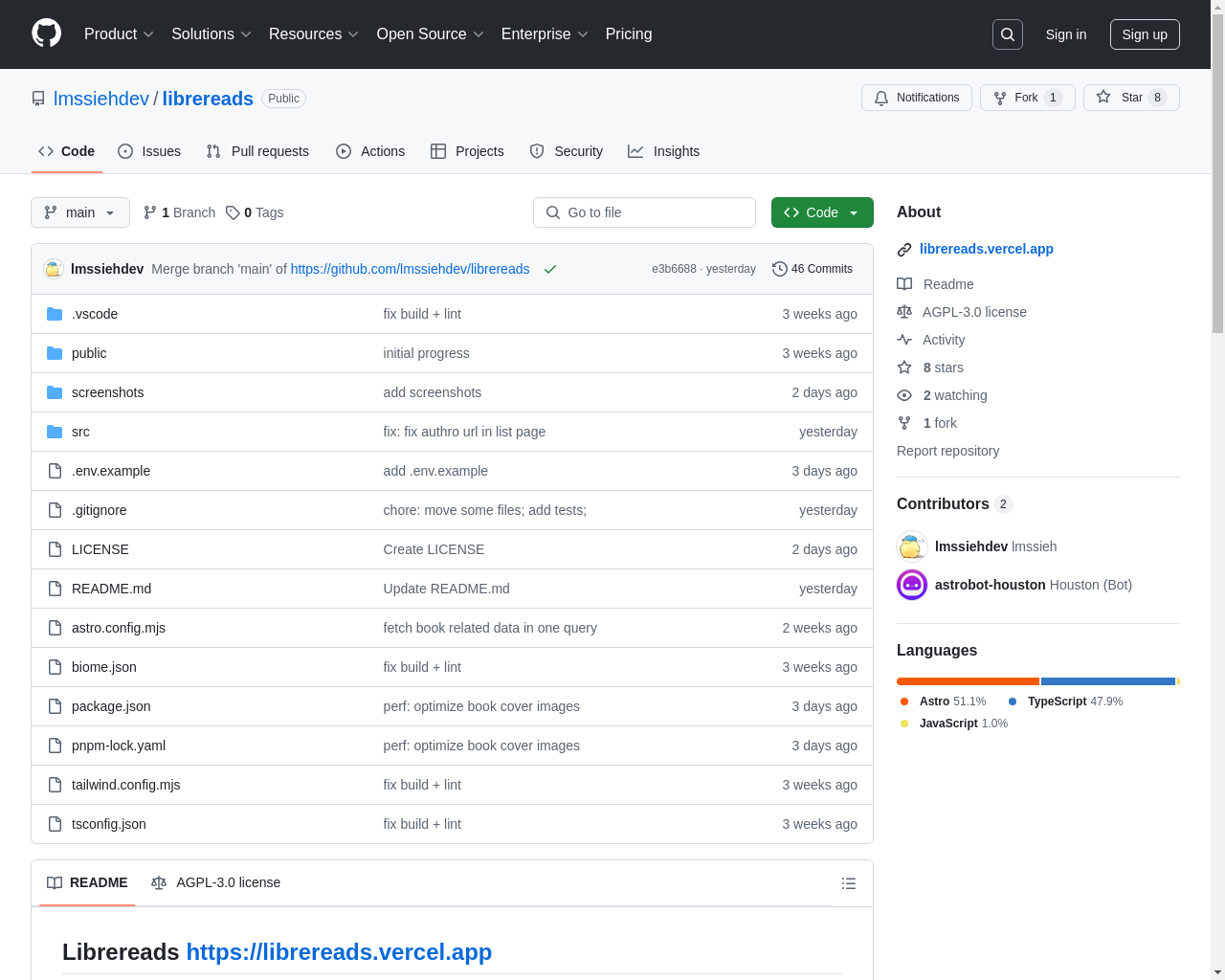The image size is (1225, 980).
Task: Click the bell icon in Notifications
Action: click(881, 98)
